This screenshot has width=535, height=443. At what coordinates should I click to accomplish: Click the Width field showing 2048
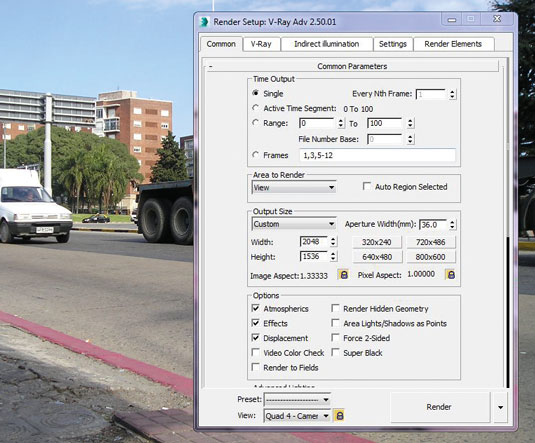pos(314,242)
